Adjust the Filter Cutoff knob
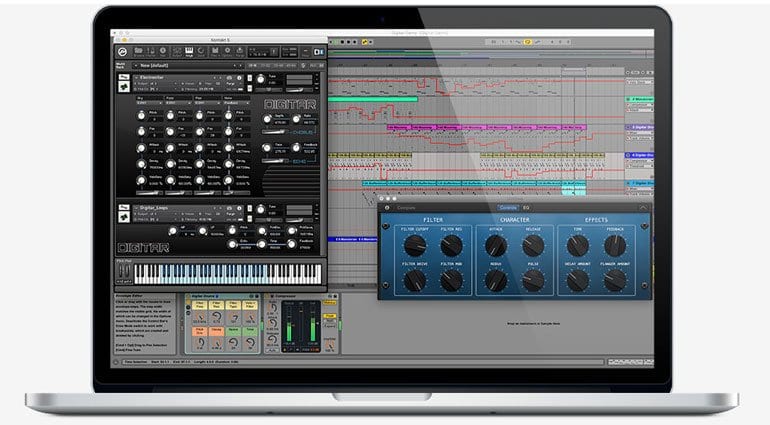 coord(415,245)
